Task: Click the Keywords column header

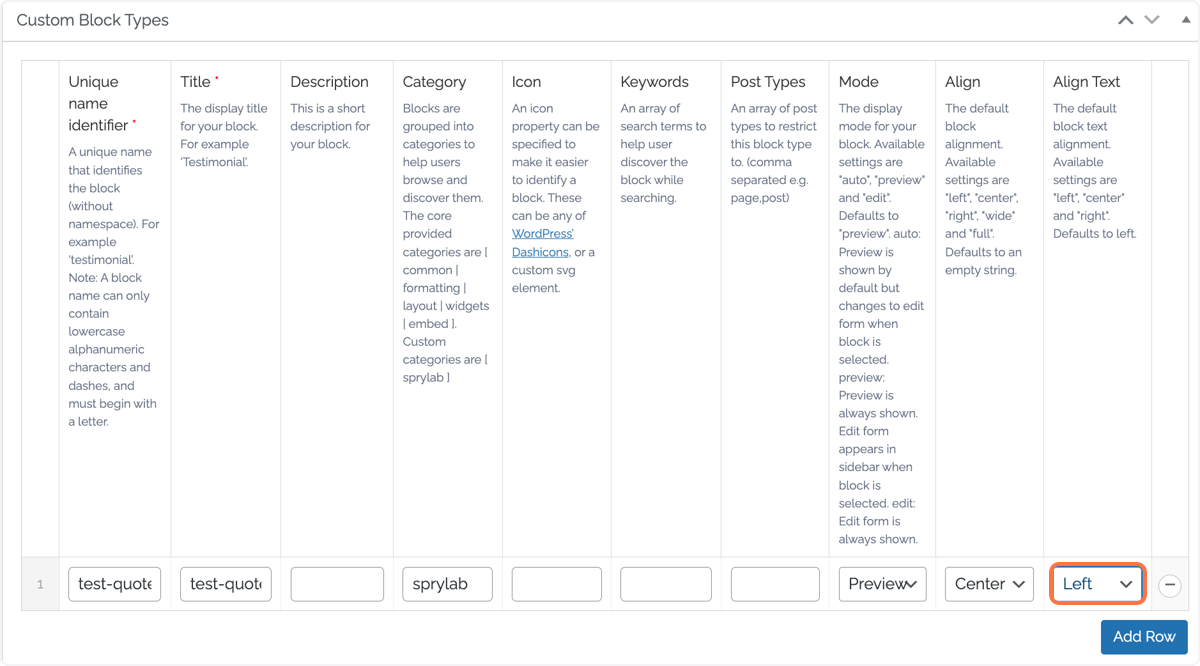Action: coord(654,82)
